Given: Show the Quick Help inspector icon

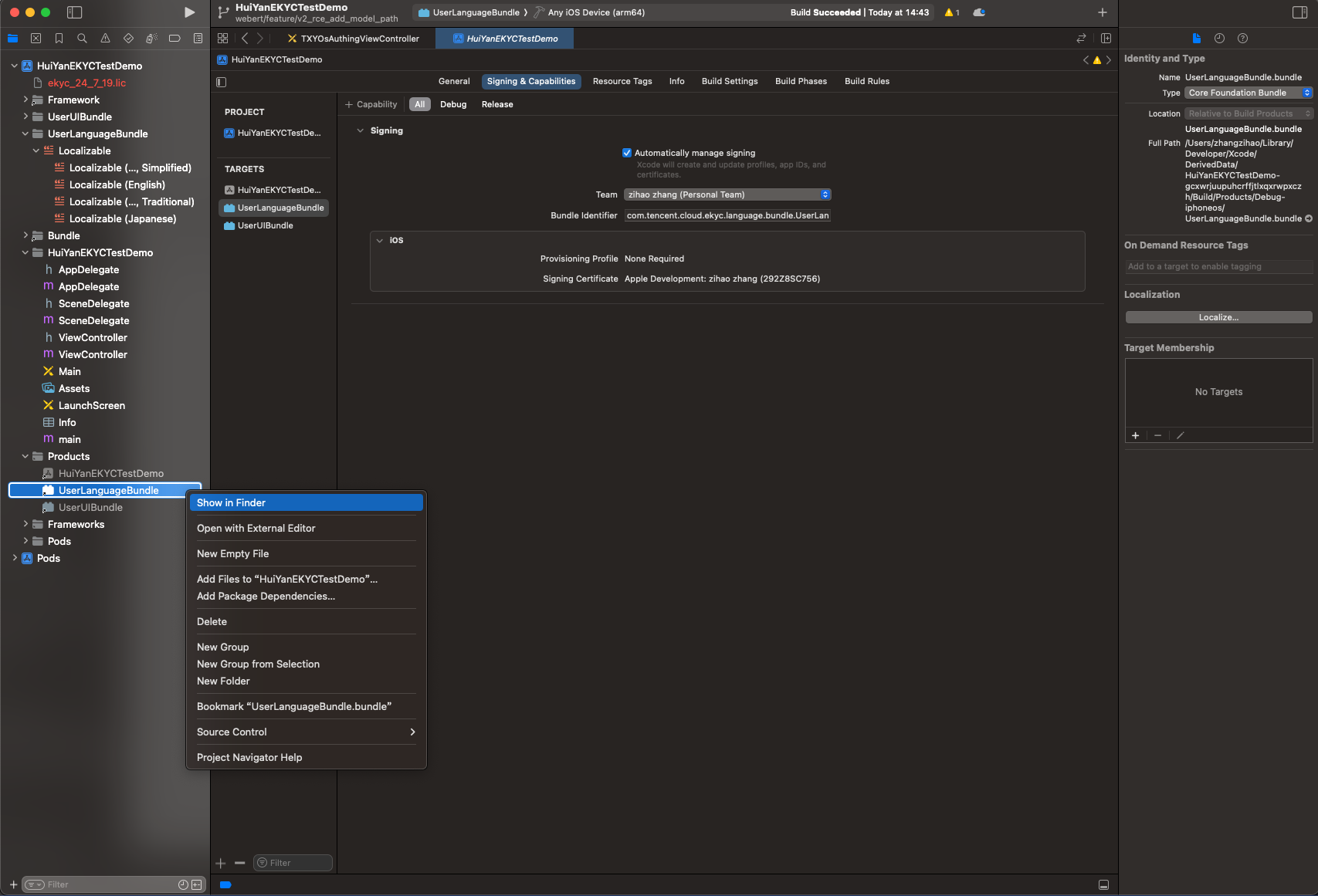Looking at the screenshot, I should click(x=1242, y=39).
